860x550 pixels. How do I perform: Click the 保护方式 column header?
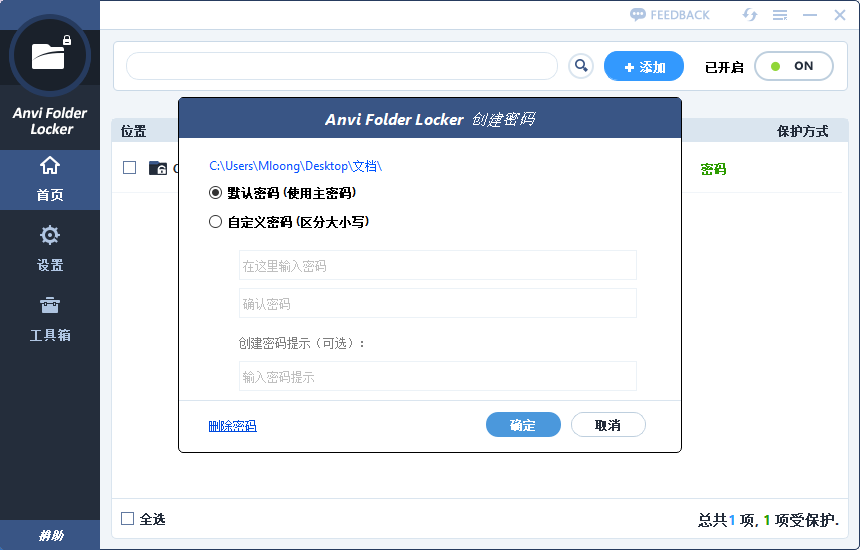(x=802, y=131)
